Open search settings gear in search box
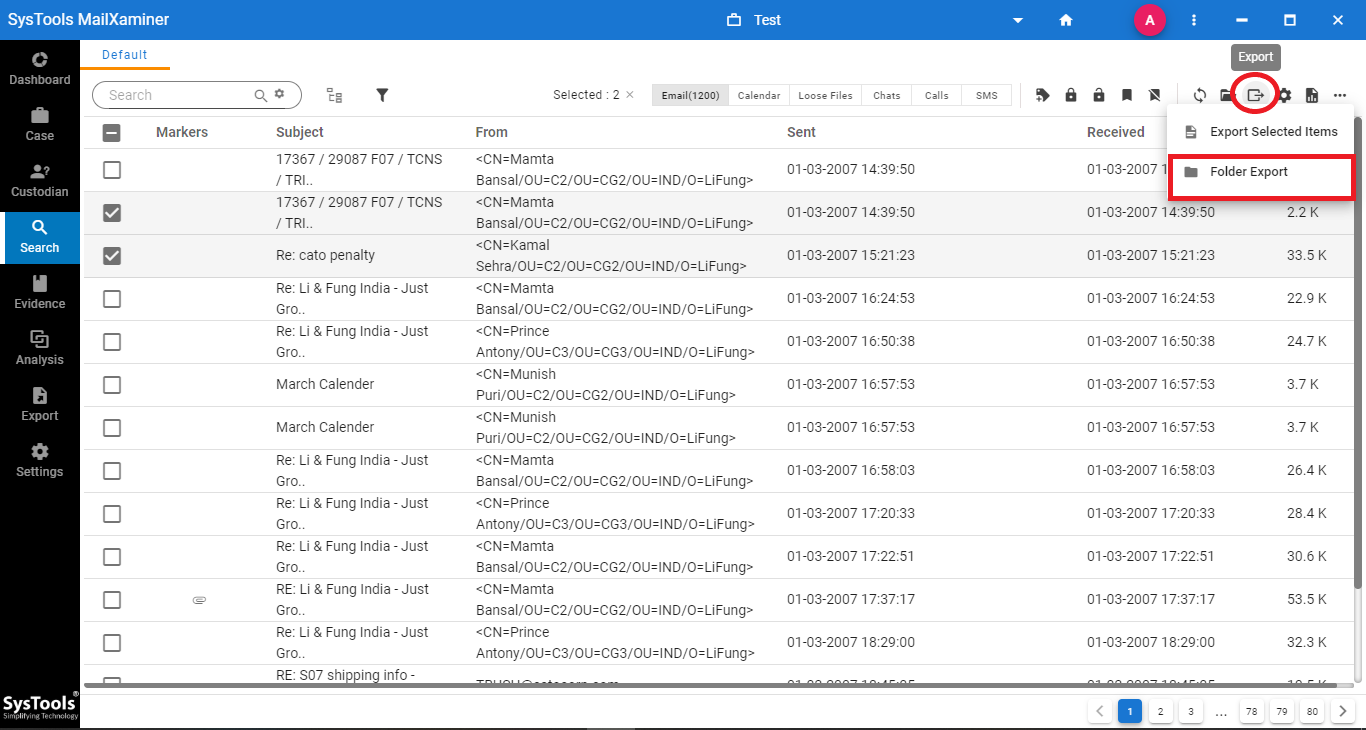The height and width of the screenshot is (730, 1366). [x=280, y=94]
